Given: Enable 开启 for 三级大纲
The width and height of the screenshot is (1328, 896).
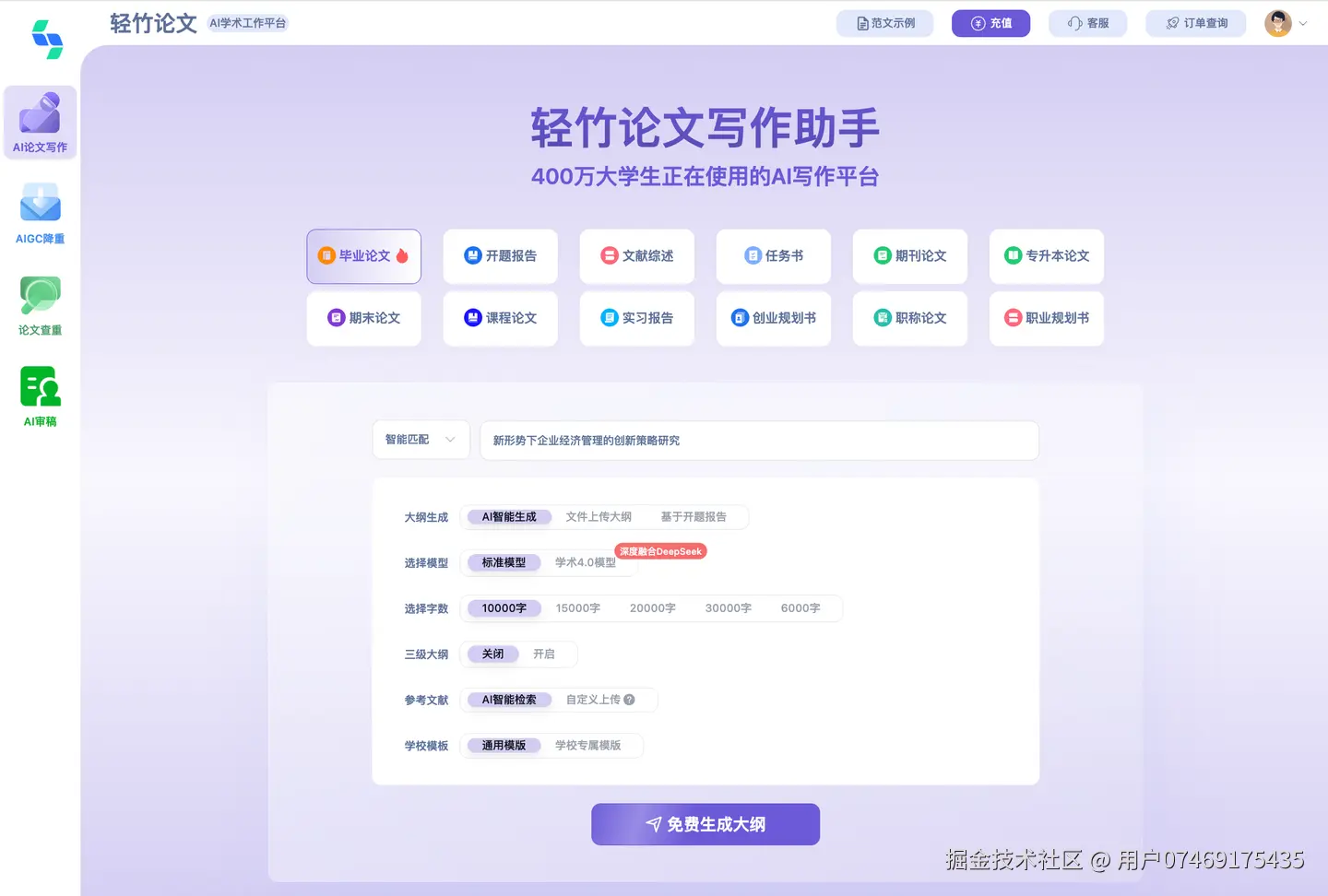Looking at the screenshot, I should (x=544, y=654).
